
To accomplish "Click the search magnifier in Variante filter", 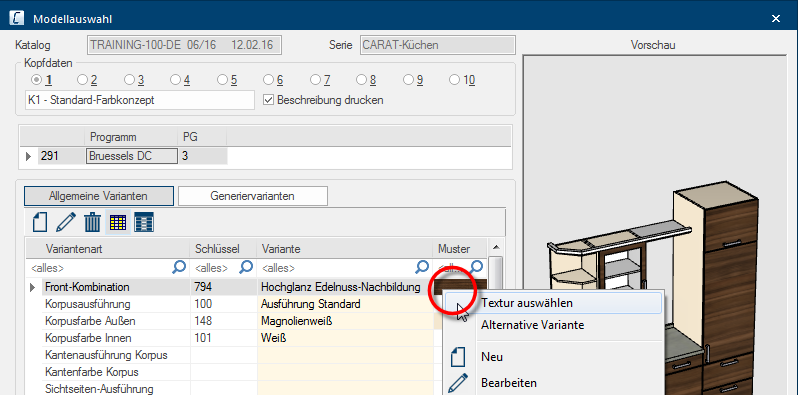I will pyautogui.click(x=422, y=267).
